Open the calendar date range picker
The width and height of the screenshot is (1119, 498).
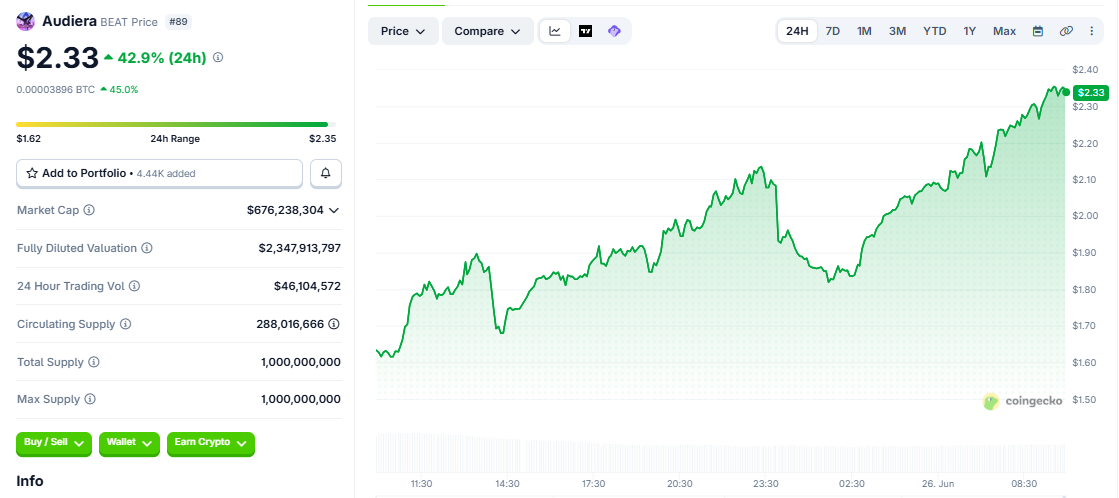pyautogui.click(x=1038, y=31)
